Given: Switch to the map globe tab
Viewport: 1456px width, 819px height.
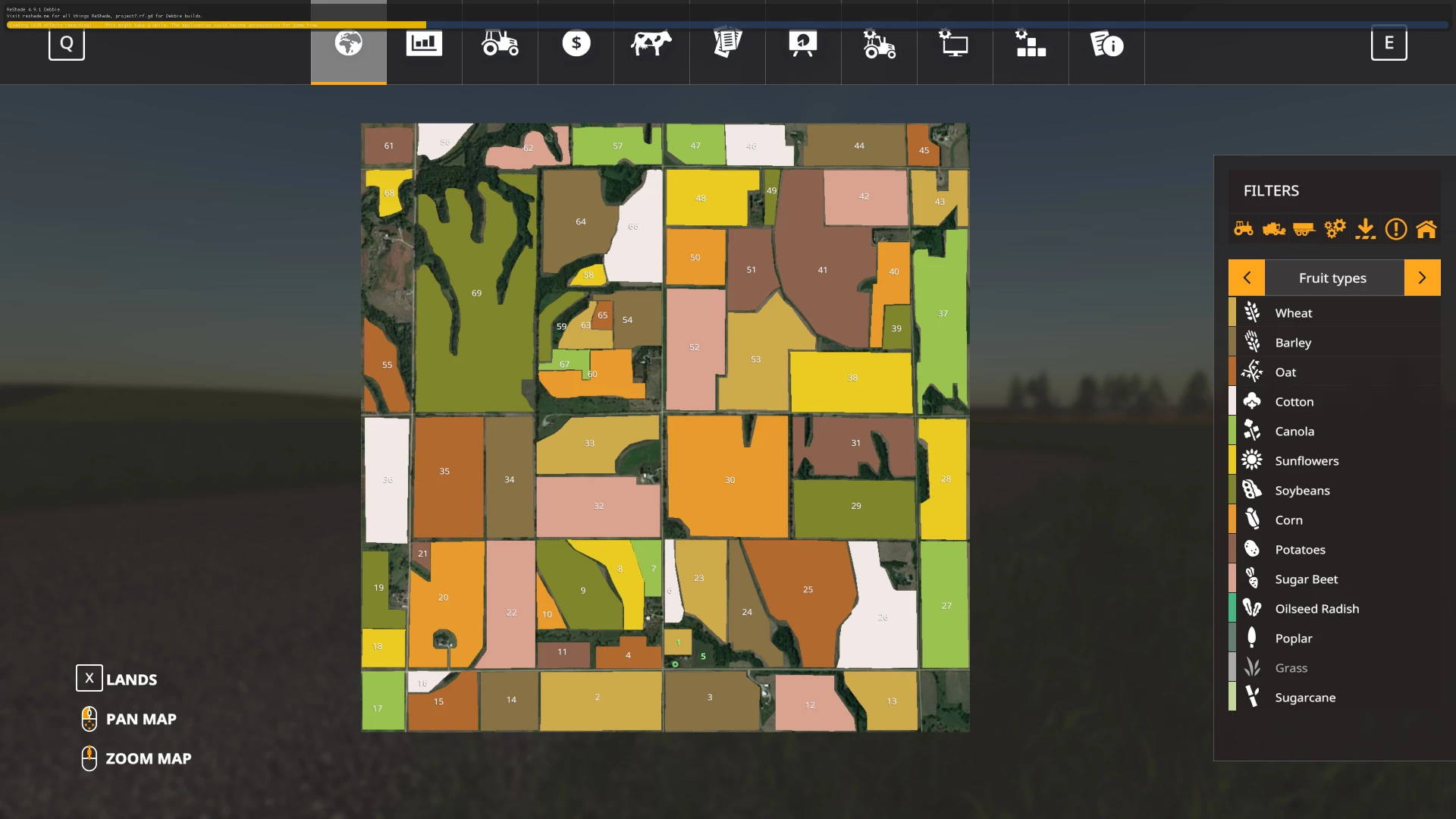Looking at the screenshot, I should (x=349, y=44).
